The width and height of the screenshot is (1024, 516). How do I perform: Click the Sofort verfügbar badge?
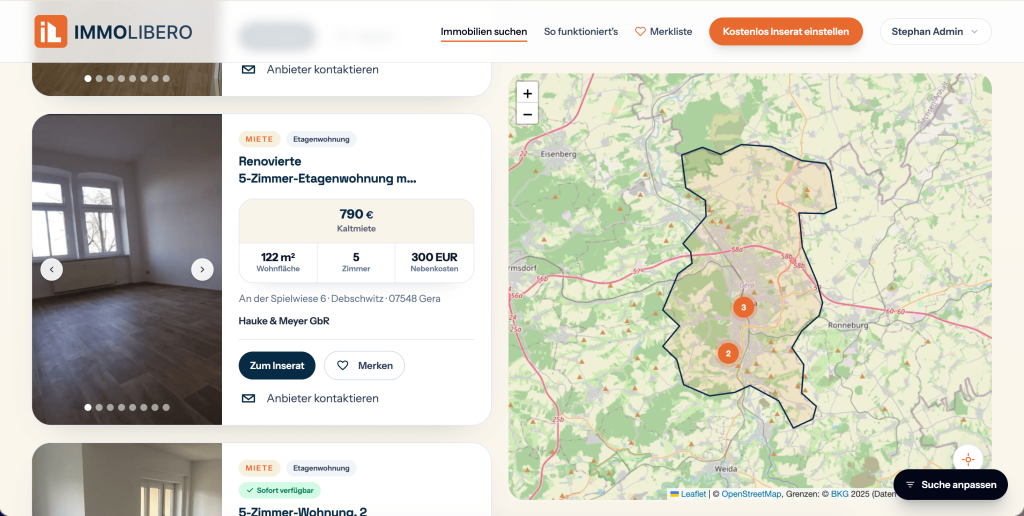(x=280, y=491)
